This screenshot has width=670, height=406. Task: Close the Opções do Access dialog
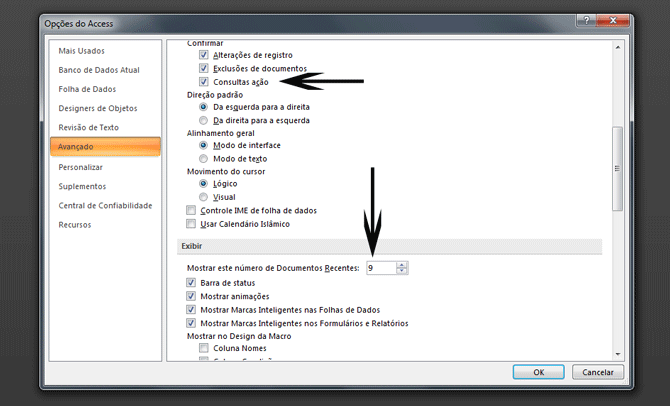tap(613, 20)
